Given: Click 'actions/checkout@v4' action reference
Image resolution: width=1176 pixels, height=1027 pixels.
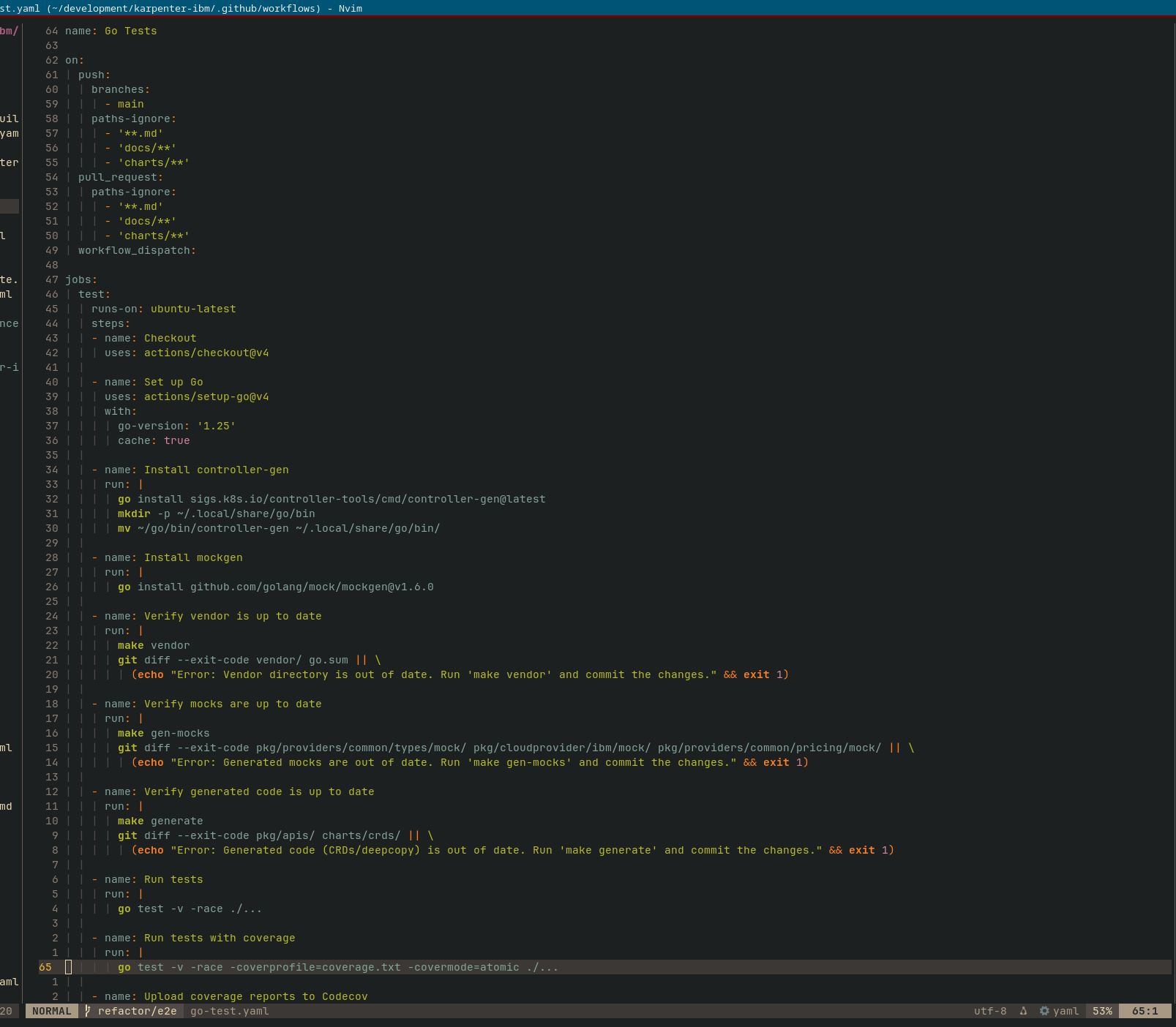Looking at the screenshot, I should (x=206, y=353).
